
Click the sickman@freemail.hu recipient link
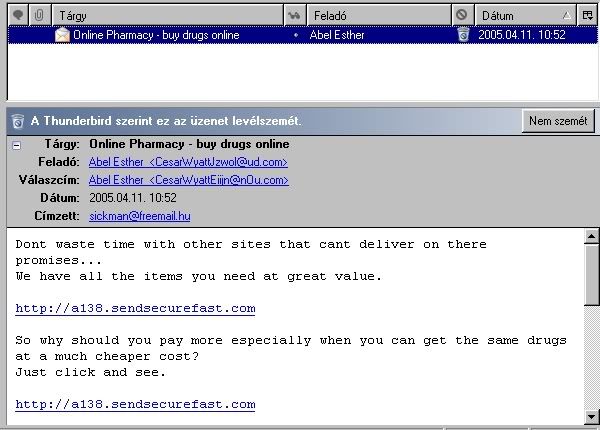(140, 216)
